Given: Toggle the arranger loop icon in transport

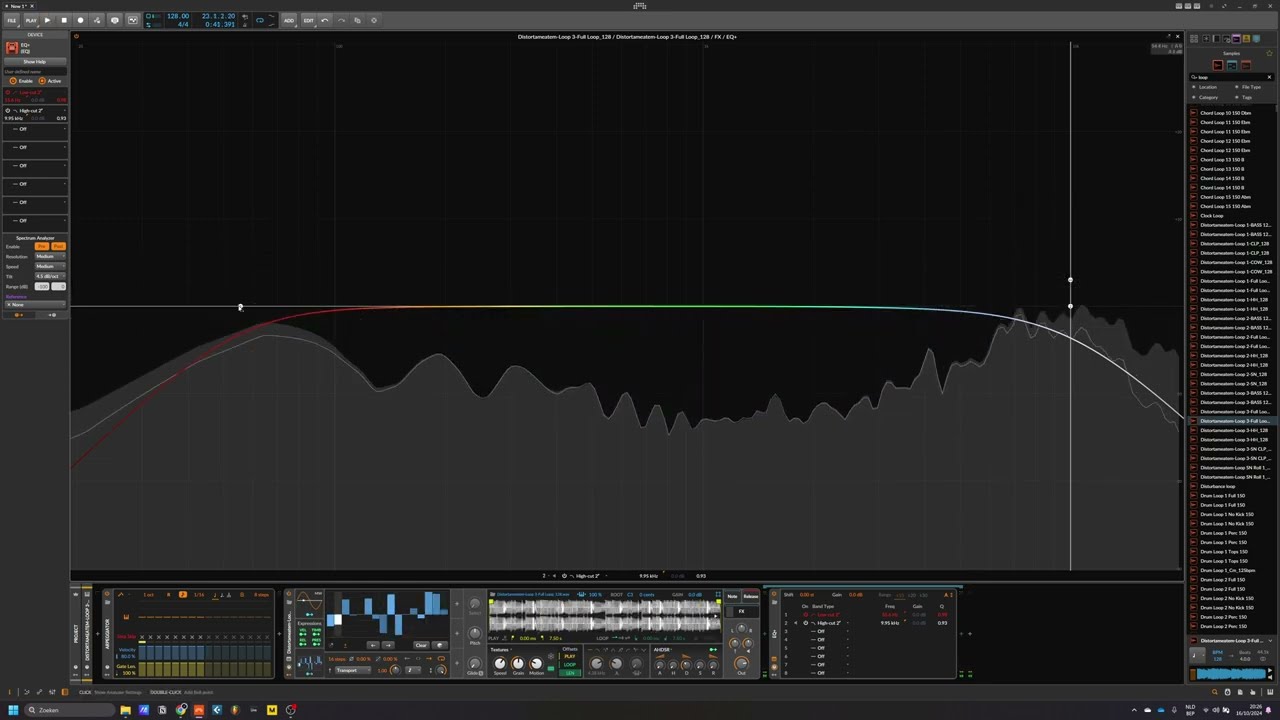Looking at the screenshot, I should [x=260, y=20].
